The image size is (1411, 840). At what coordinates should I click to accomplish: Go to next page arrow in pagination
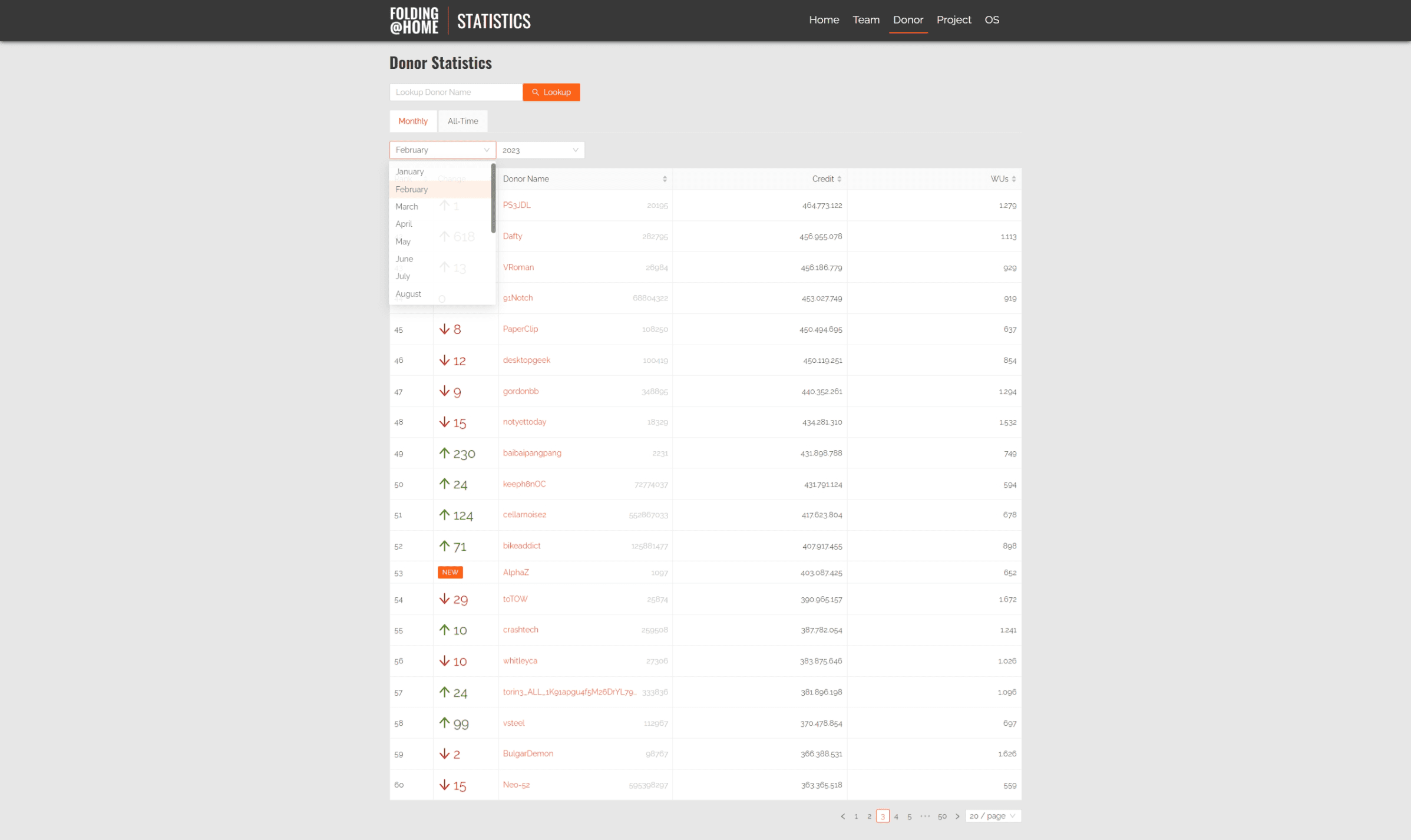[957, 816]
